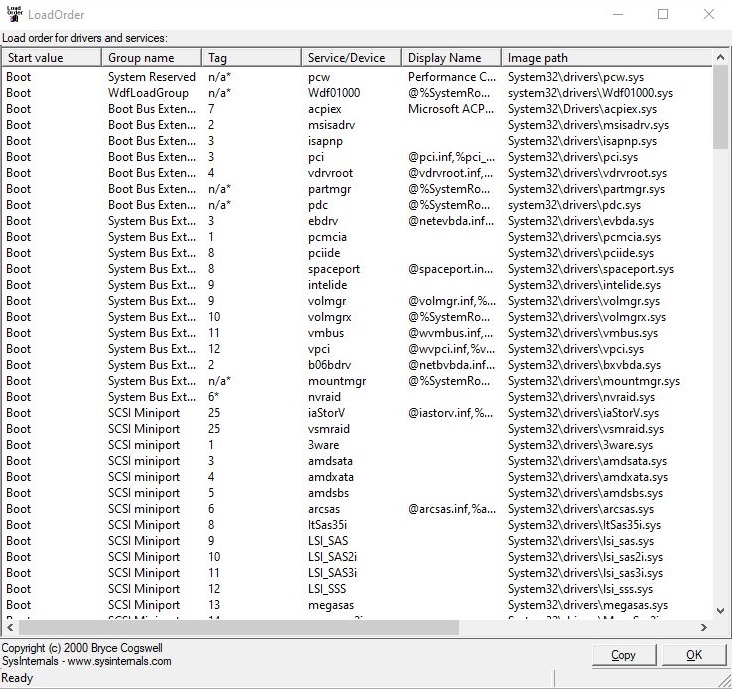Select the partmgr service entry
Viewport: 732px width, 689px height.
click(x=330, y=189)
